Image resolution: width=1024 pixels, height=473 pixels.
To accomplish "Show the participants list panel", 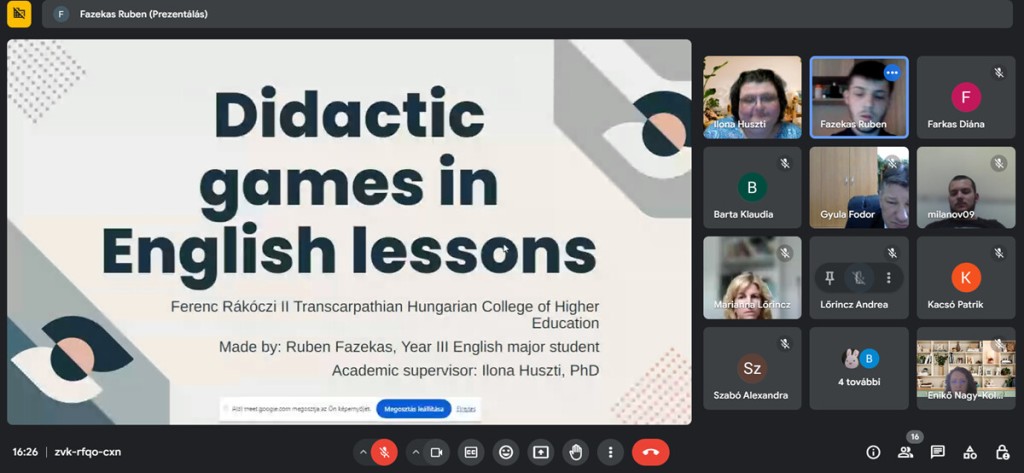I will (905, 452).
